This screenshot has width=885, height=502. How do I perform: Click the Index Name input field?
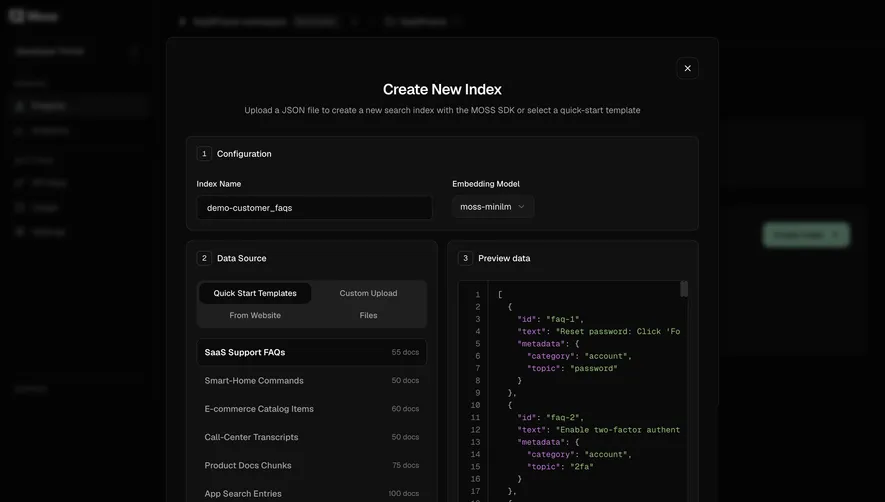click(x=314, y=208)
